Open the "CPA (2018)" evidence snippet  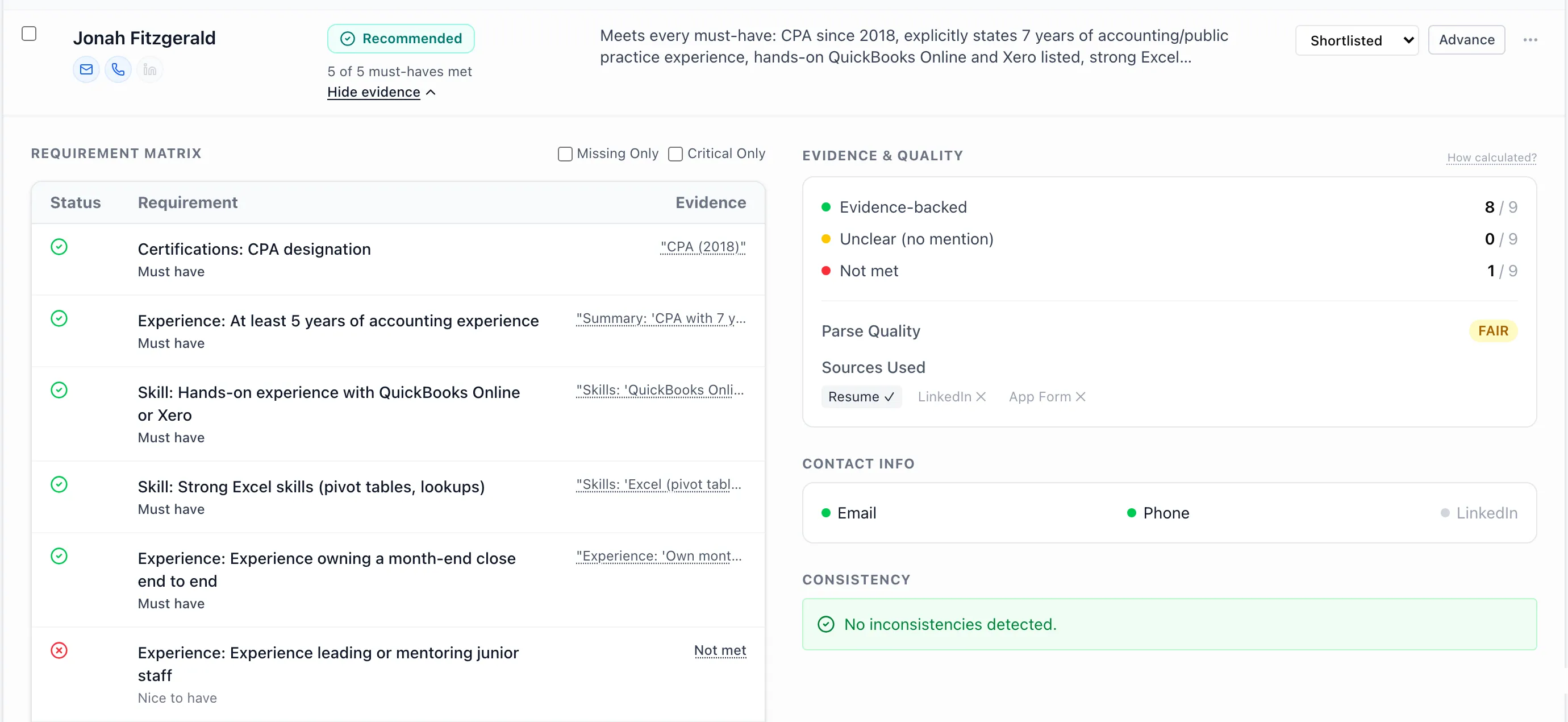[703, 247]
